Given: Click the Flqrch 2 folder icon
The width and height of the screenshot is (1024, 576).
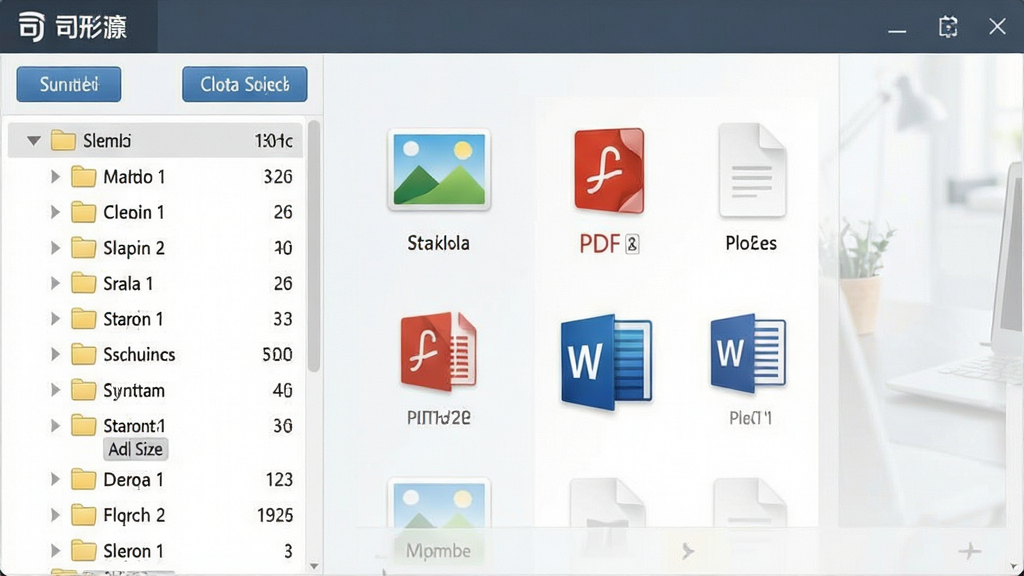Looking at the screenshot, I should tap(84, 515).
